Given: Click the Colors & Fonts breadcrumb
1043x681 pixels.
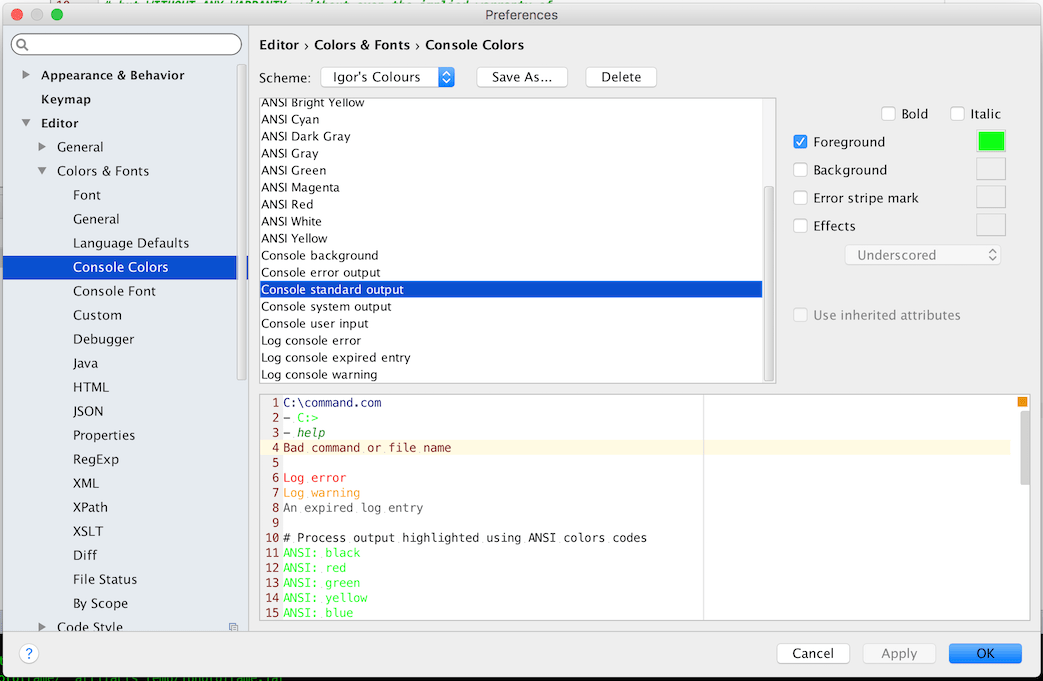Looking at the screenshot, I should pyautogui.click(x=361, y=45).
